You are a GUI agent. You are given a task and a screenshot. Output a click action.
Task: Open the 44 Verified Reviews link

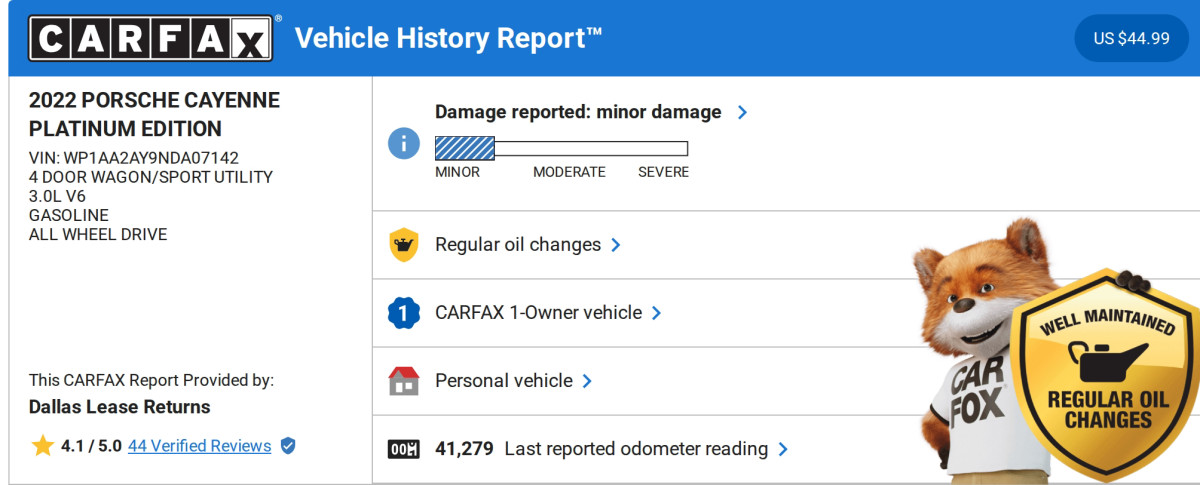(x=199, y=446)
